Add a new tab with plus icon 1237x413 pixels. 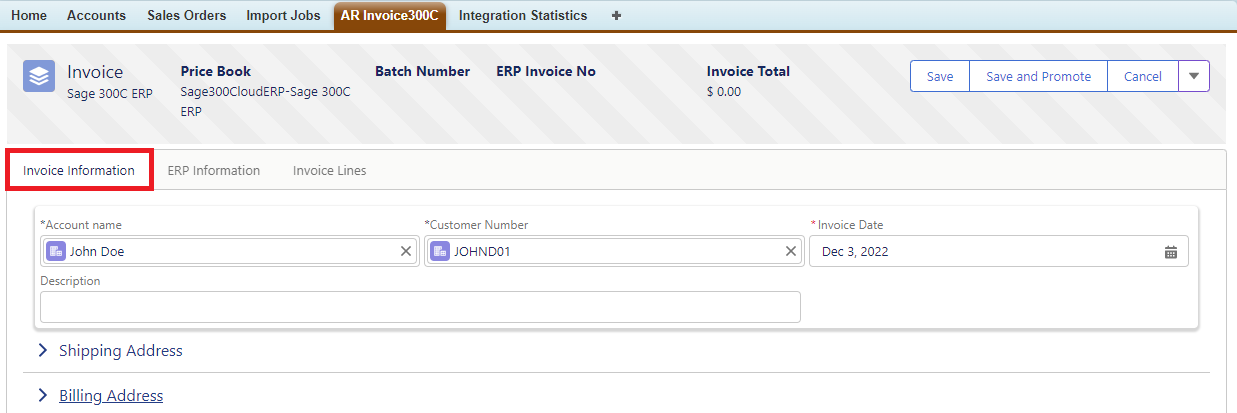click(x=616, y=15)
